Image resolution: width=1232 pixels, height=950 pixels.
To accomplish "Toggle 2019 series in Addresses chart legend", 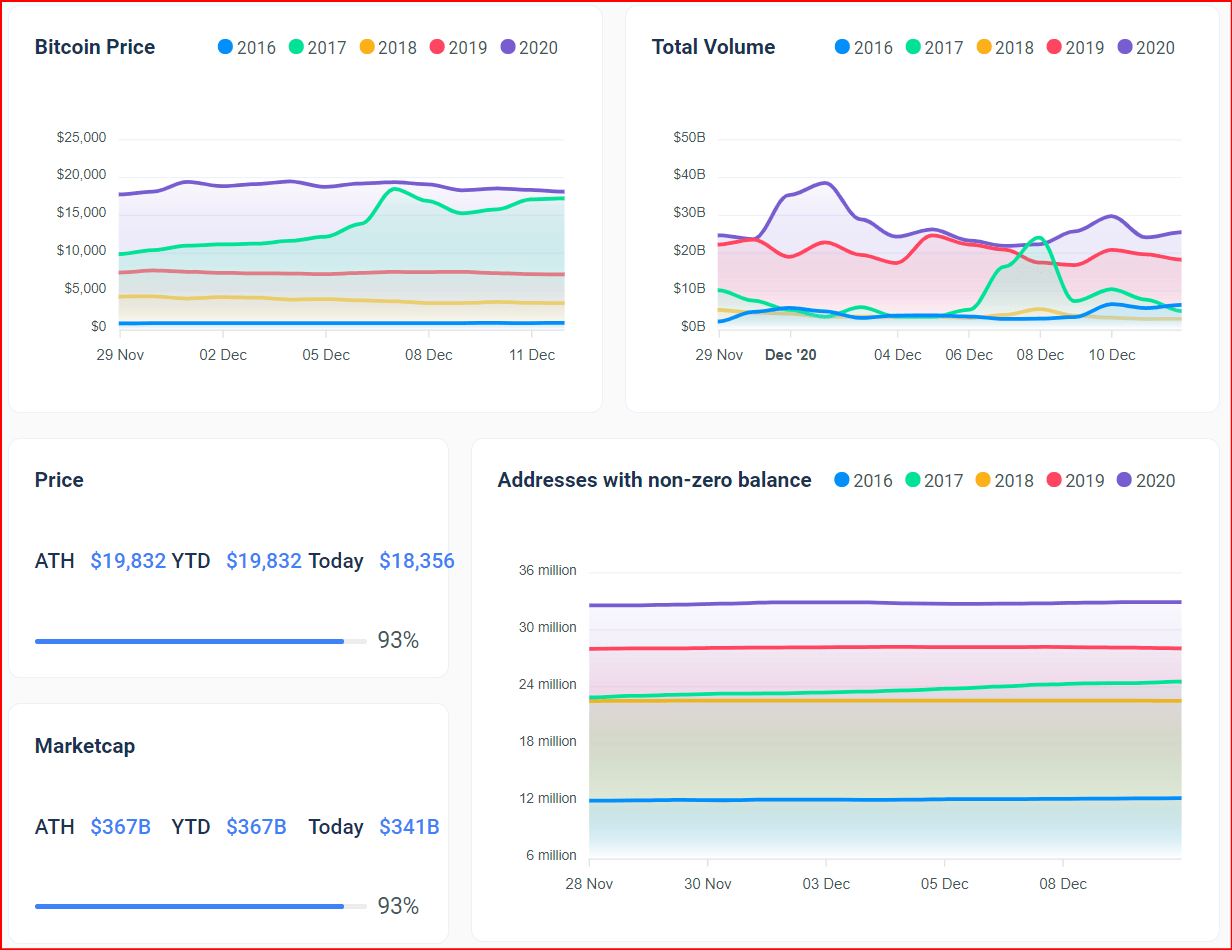I will 1075,480.
